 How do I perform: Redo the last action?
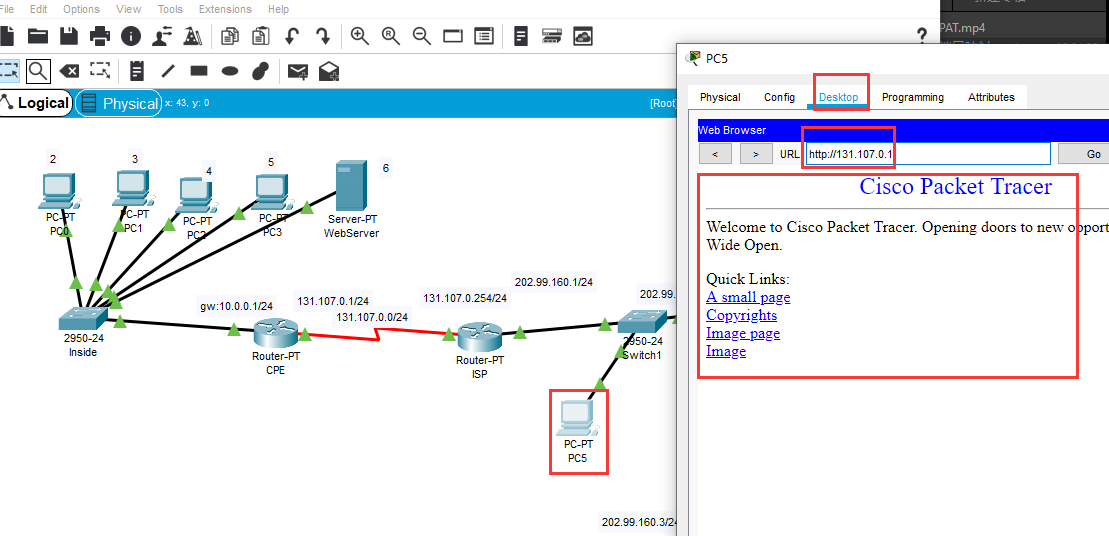coord(323,36)
